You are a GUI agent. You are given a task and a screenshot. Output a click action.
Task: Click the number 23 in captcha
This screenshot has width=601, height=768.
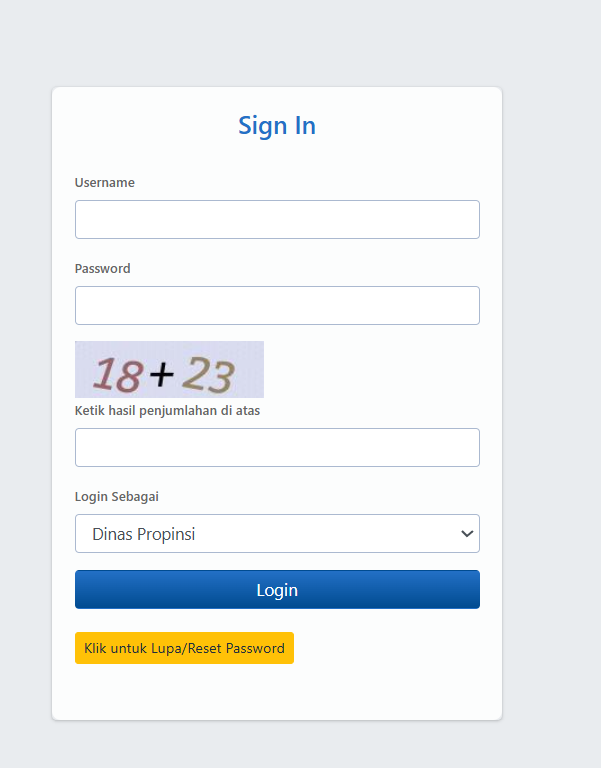pos(208,373)
